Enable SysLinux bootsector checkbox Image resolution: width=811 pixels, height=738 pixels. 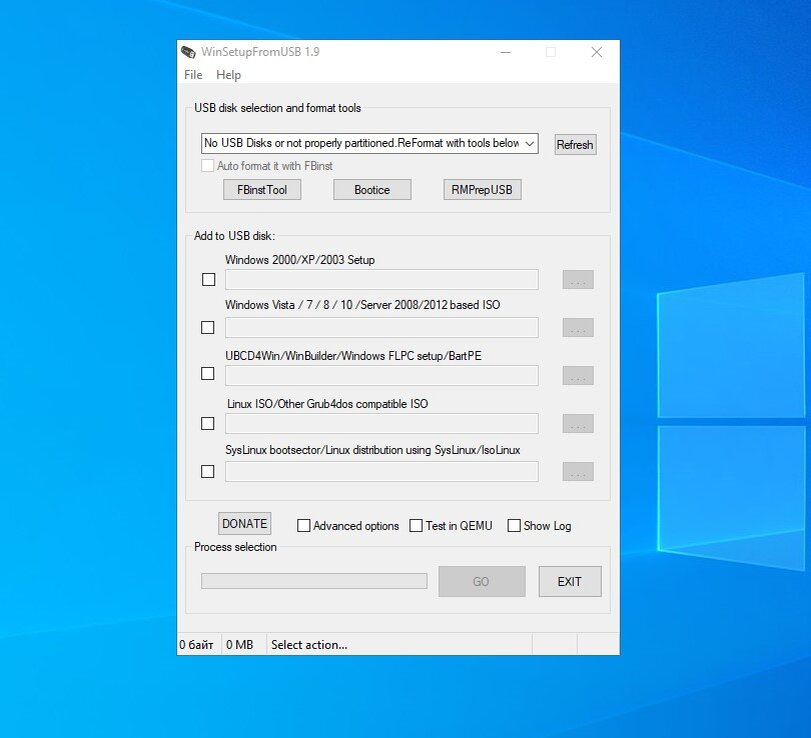point(207,472)
